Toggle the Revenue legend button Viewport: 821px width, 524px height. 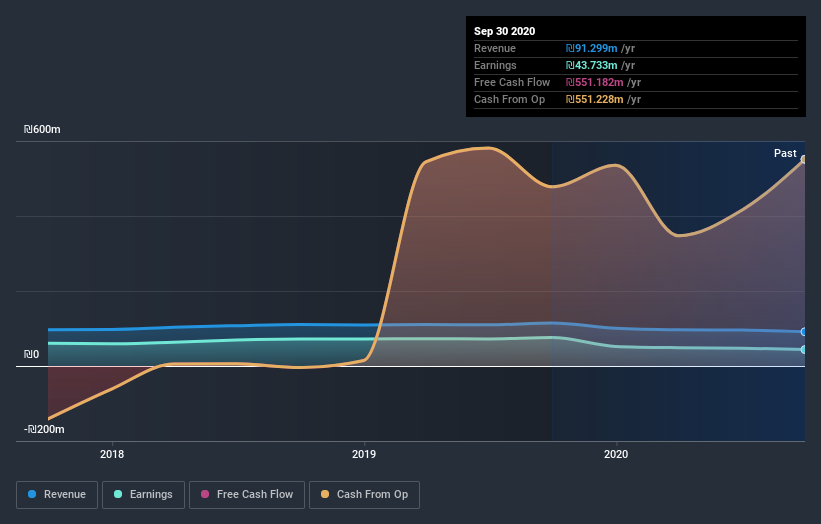point(57,495)
